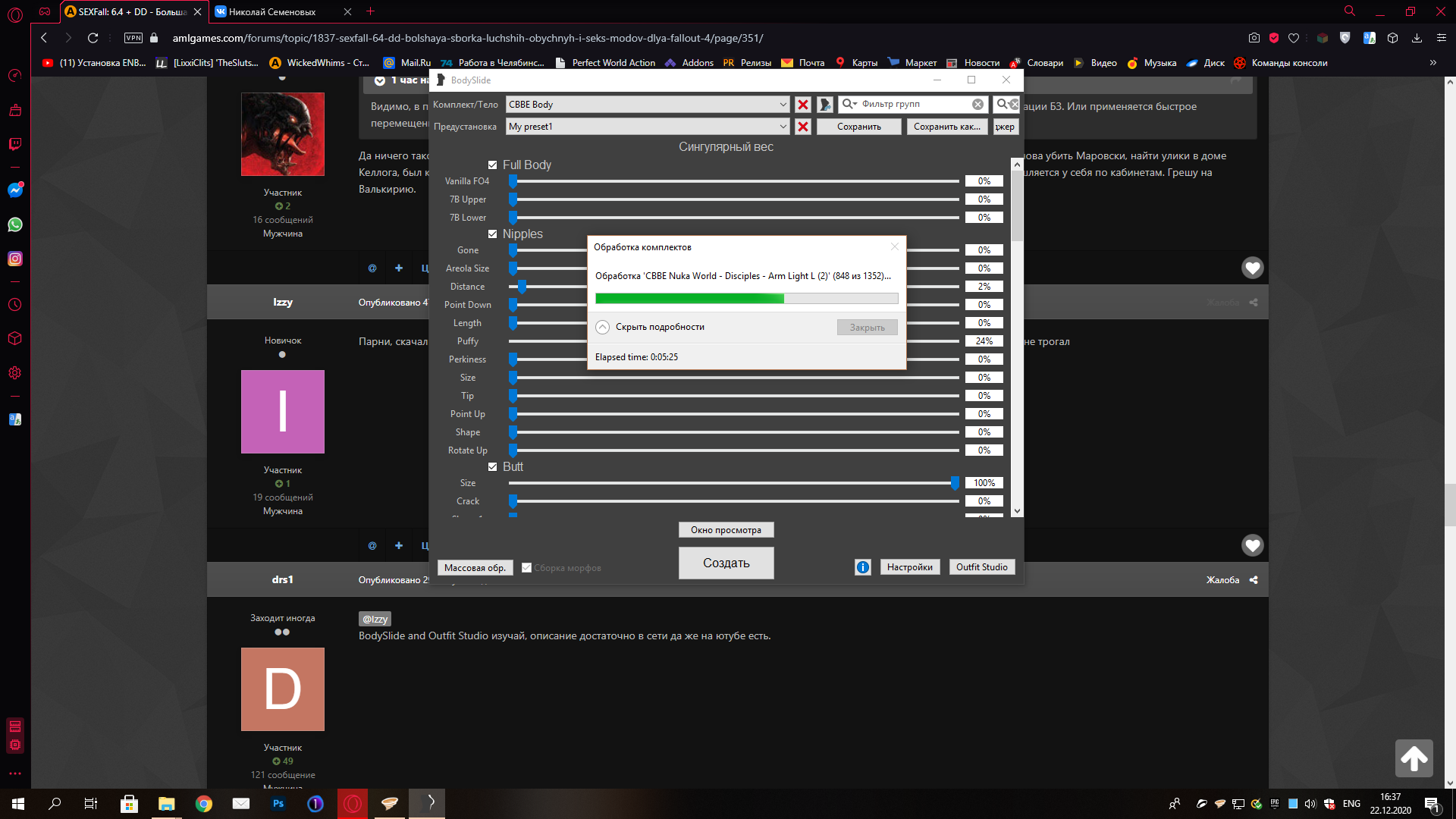
Task: Click the outfit studio body icon beside outfit dropdown
Action: 825,105
